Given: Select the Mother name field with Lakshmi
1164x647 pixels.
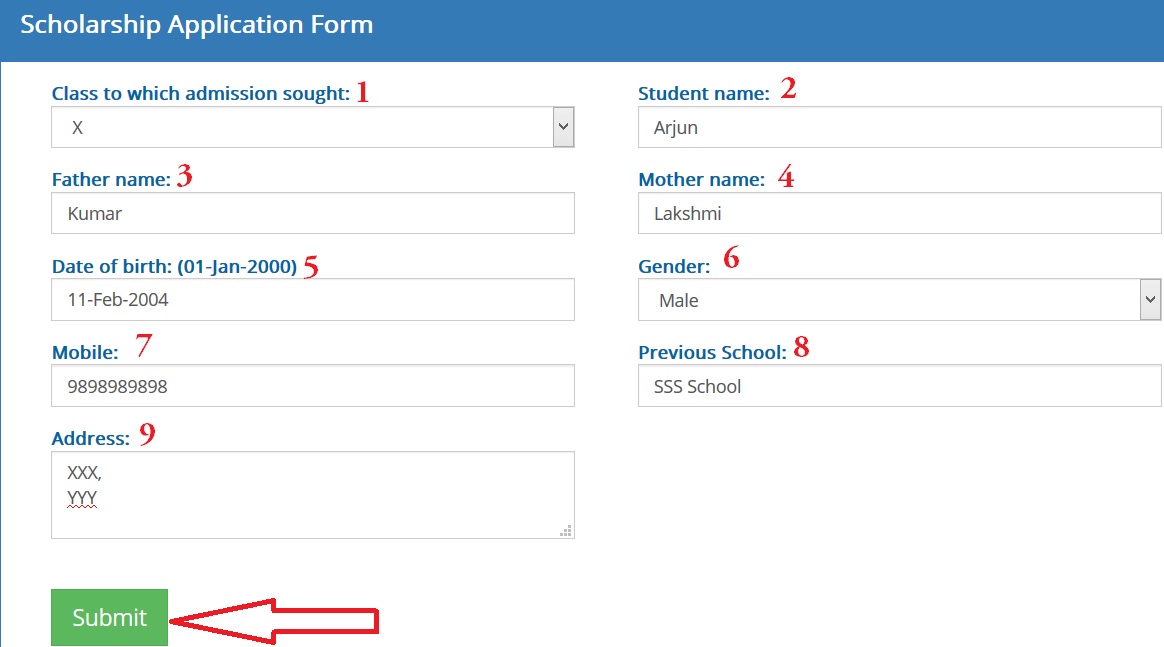Looking at the screenshot, I should coord(899,213).
